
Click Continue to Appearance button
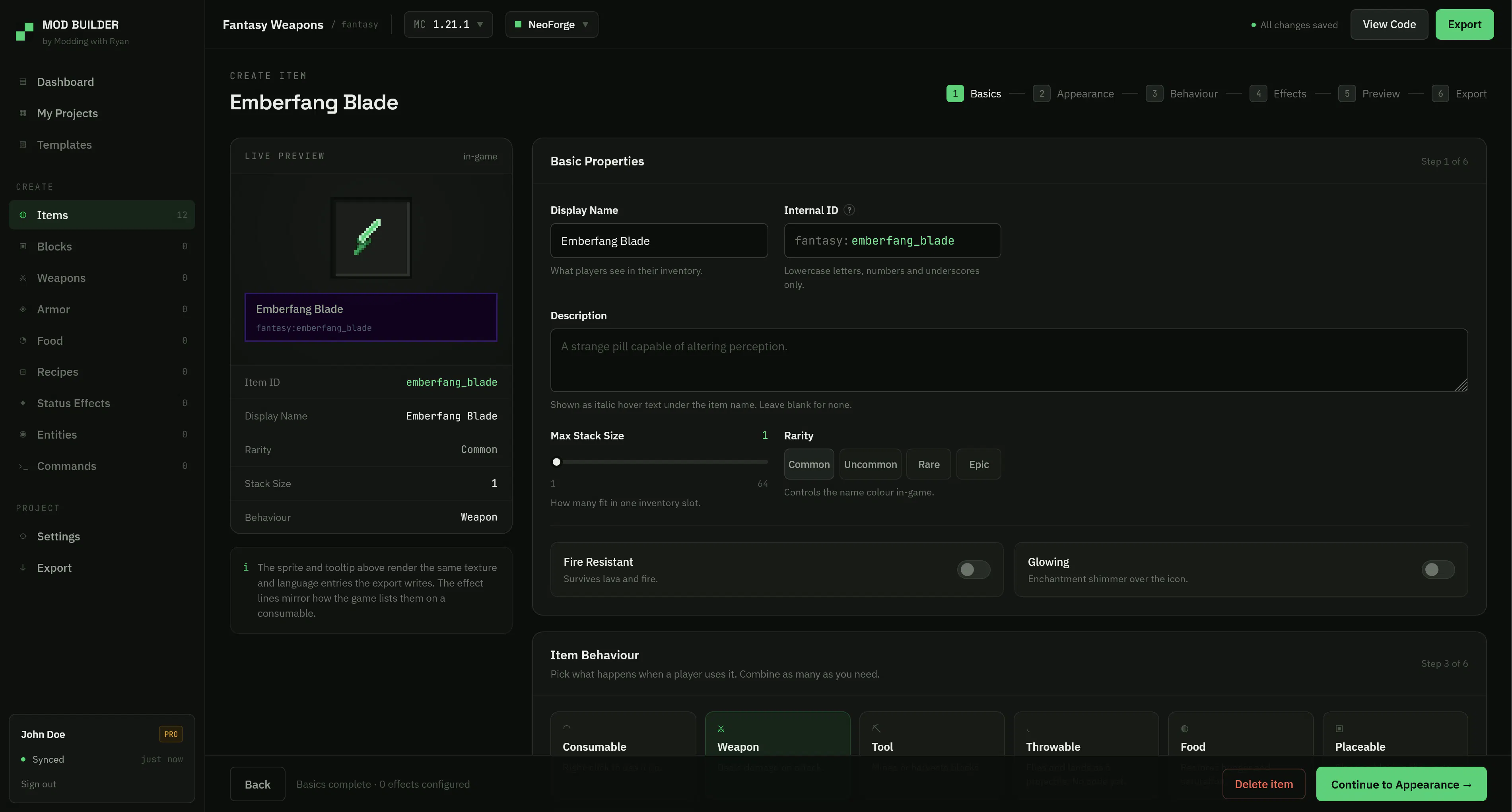coord(1401,784)
